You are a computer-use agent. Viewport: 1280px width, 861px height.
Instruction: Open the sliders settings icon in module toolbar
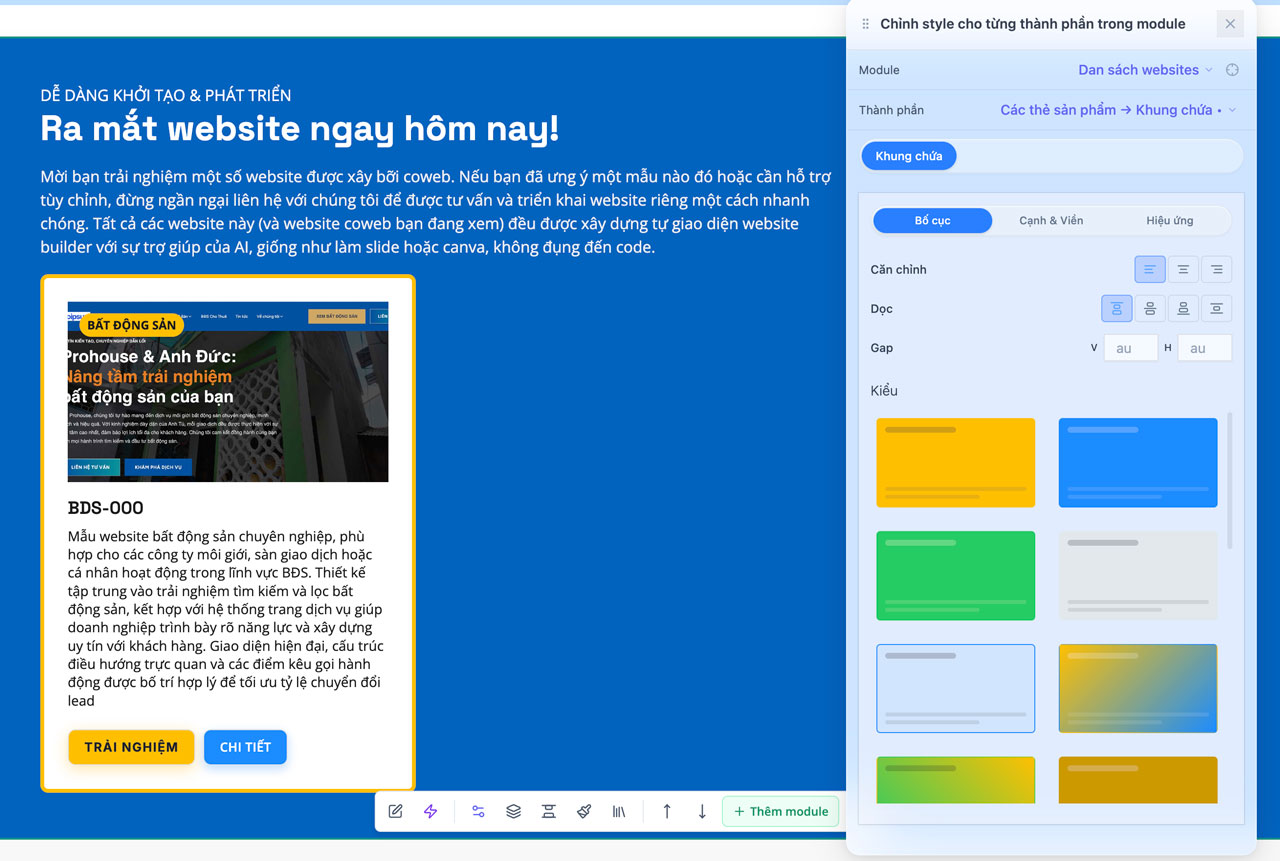pos(478,811)
